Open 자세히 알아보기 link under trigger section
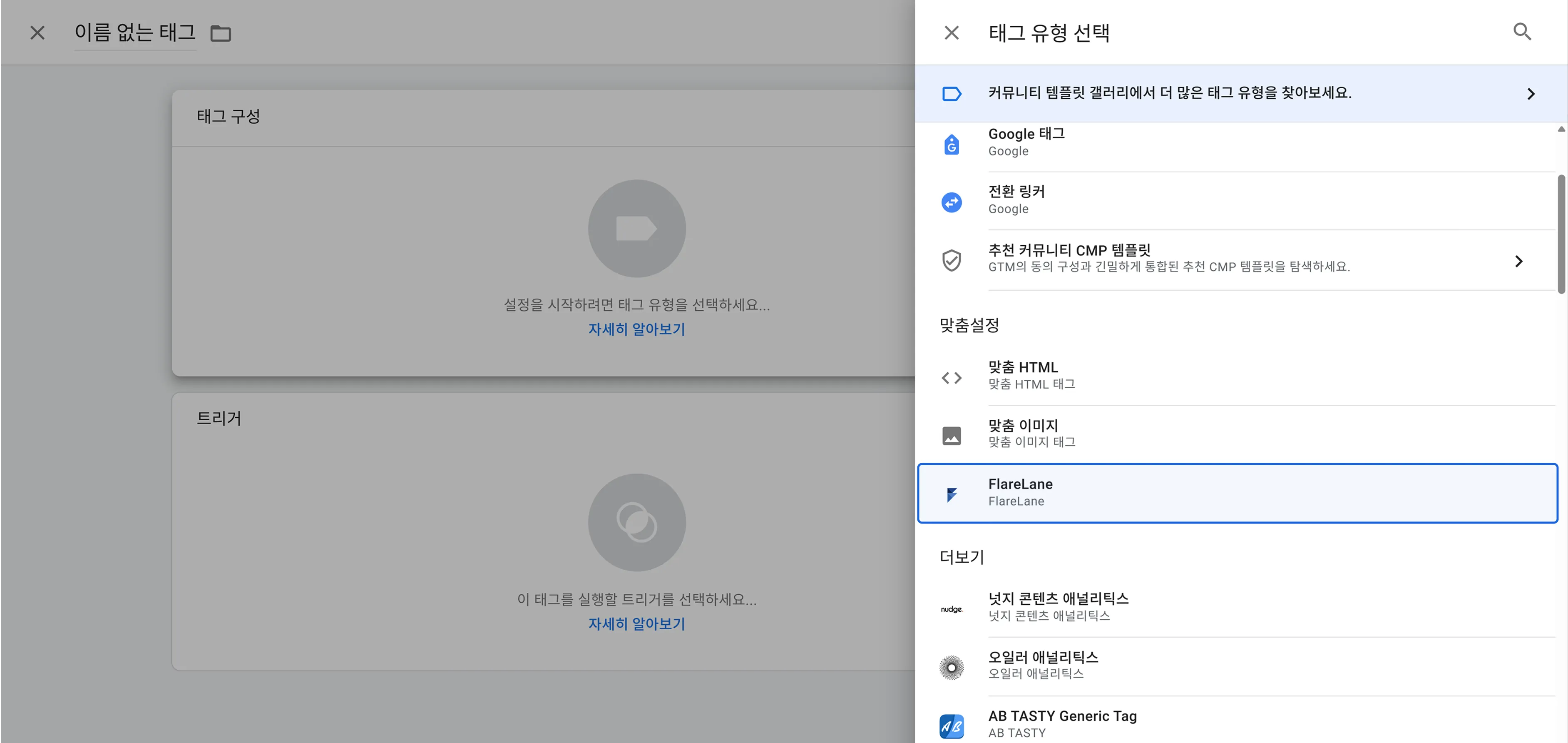This screenshot has width=1568, height=743. (637, 624)
